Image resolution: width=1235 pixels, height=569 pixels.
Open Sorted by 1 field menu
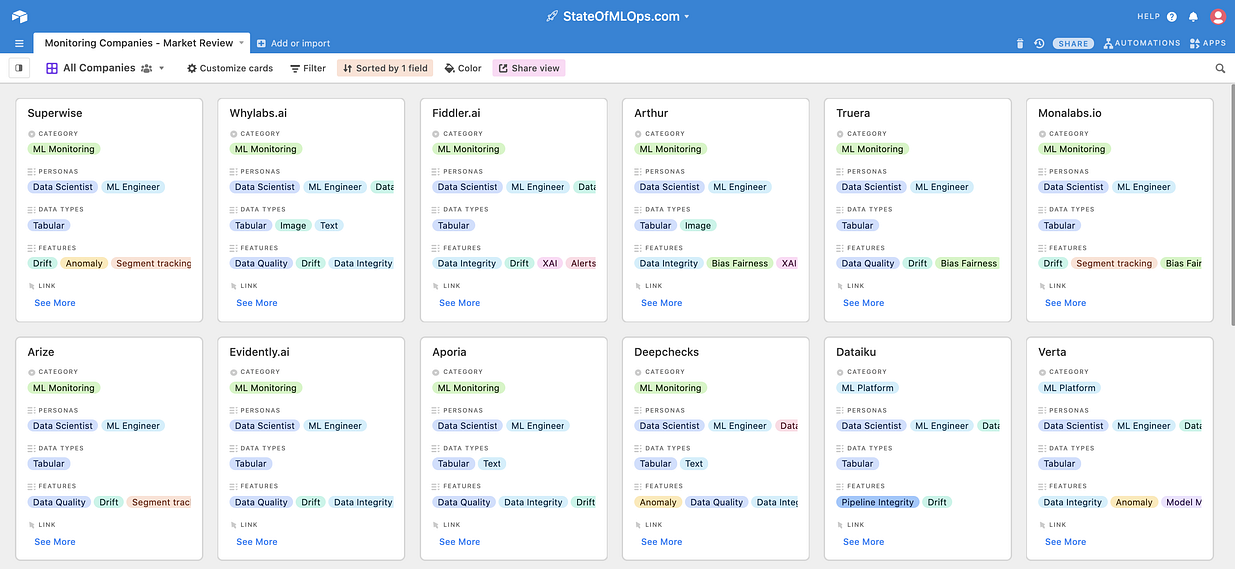point(385,68)
